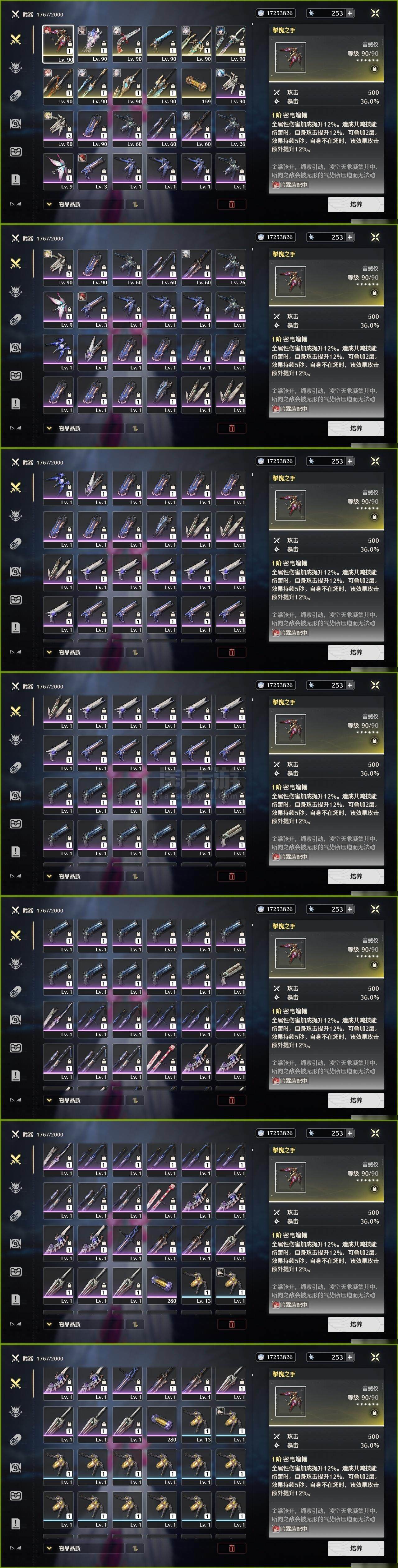
Task: Open the chain-link materials icon in topmost sidebar
Action: click(x=16, y=96)
